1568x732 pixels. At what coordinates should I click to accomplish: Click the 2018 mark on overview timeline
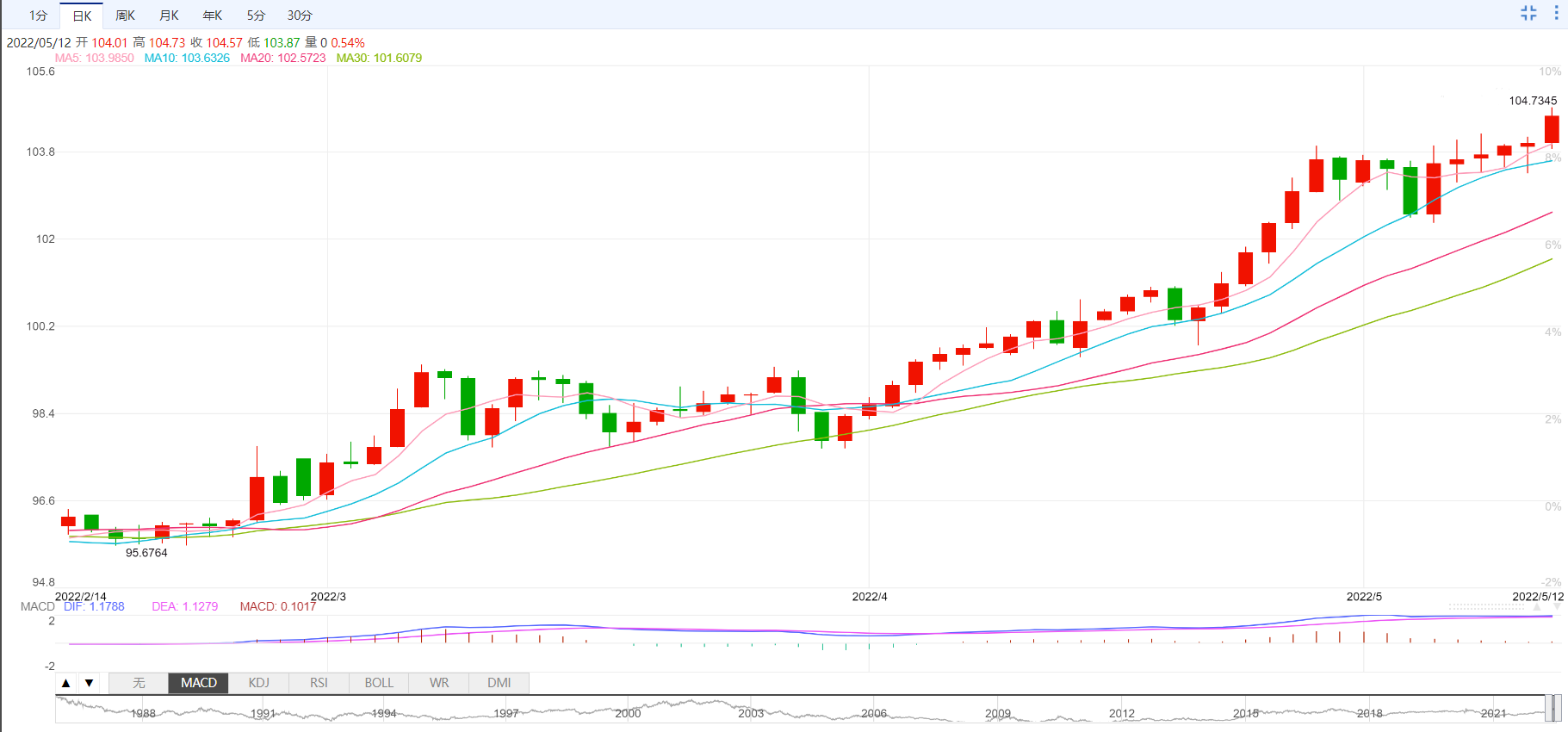[1370, 713]
